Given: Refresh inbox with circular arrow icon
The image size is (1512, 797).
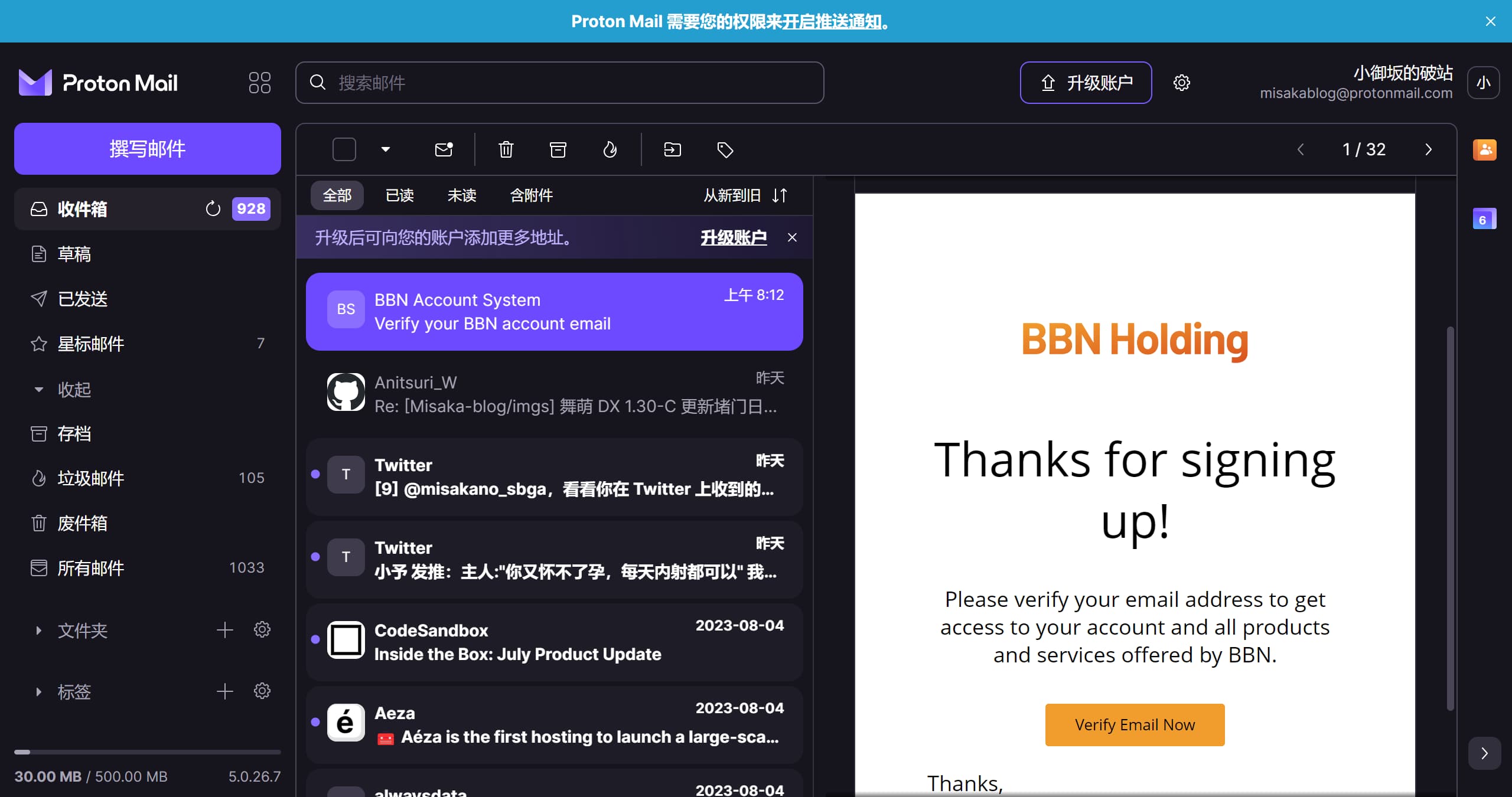Looking at the screenshot, I should 213,208.
